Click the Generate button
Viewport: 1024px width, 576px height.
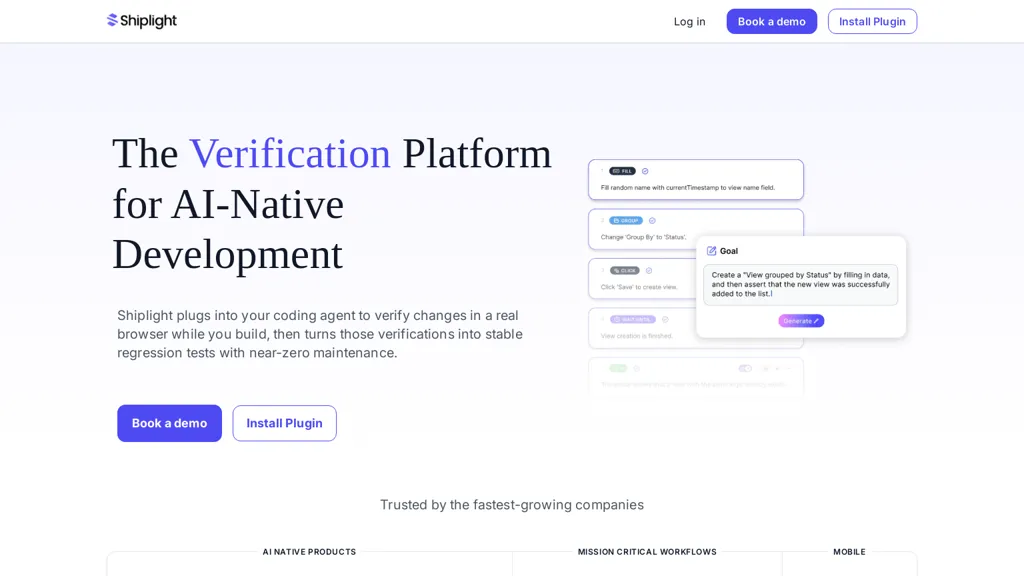[x=801, y=321]
